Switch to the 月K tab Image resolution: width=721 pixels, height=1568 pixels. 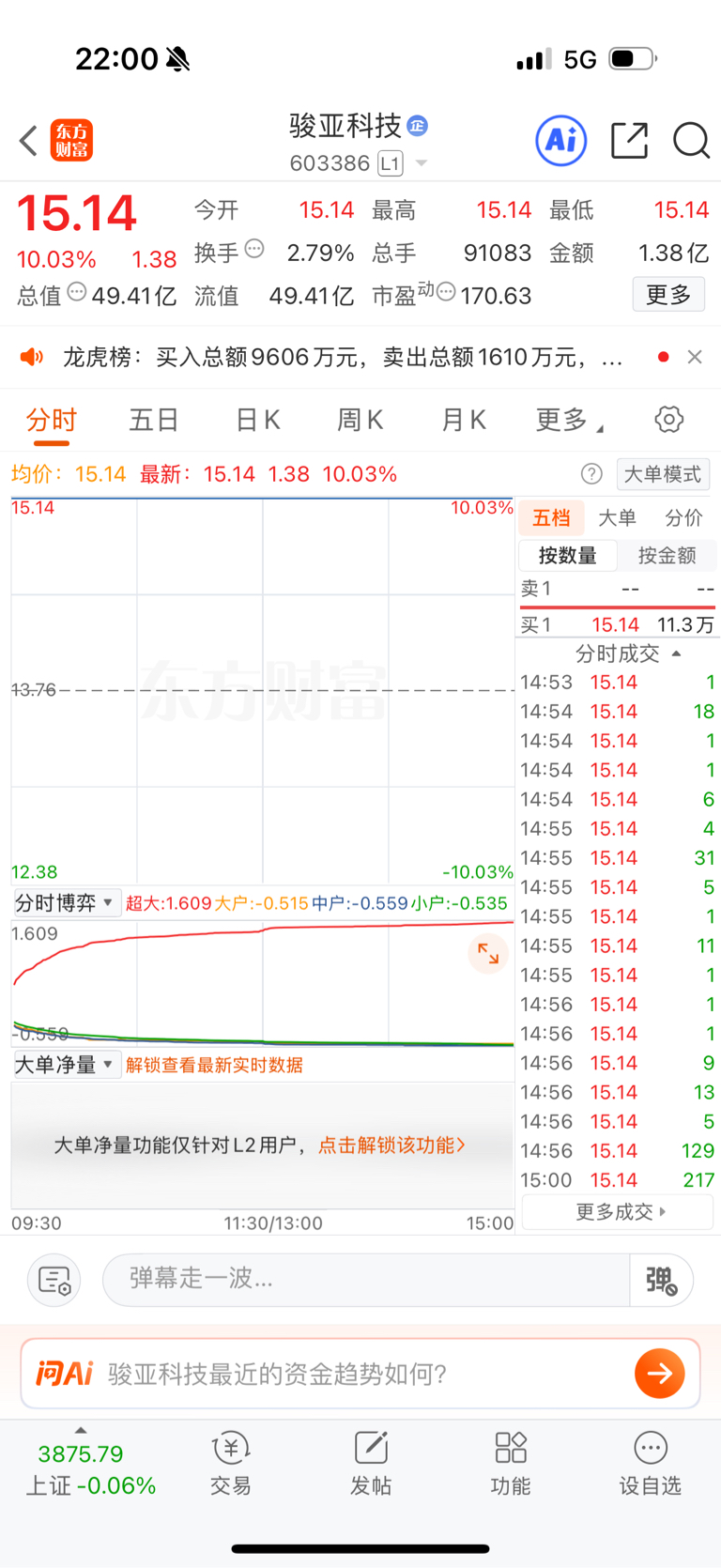pyautogui.click(x=464, y=420)
